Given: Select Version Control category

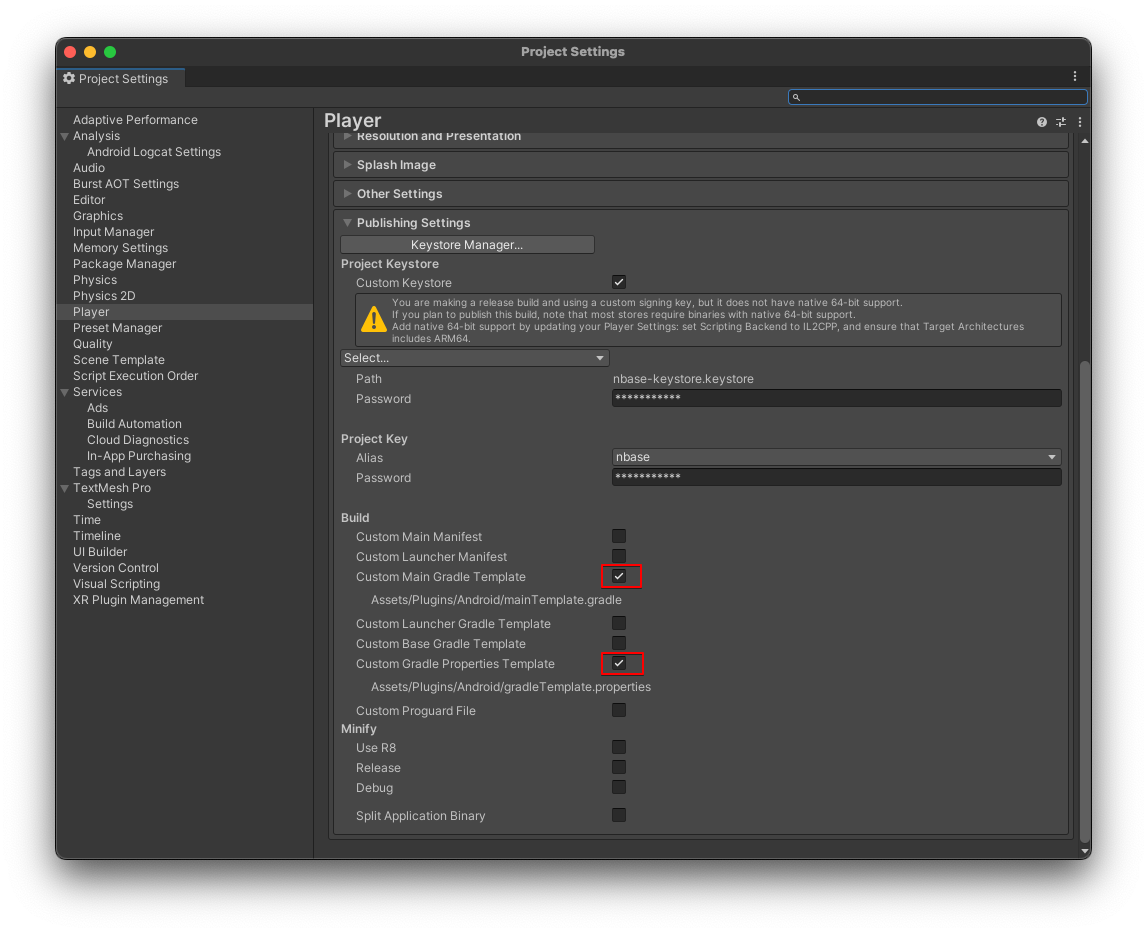Looking at the screenshot, I should [x=116, y=568].
